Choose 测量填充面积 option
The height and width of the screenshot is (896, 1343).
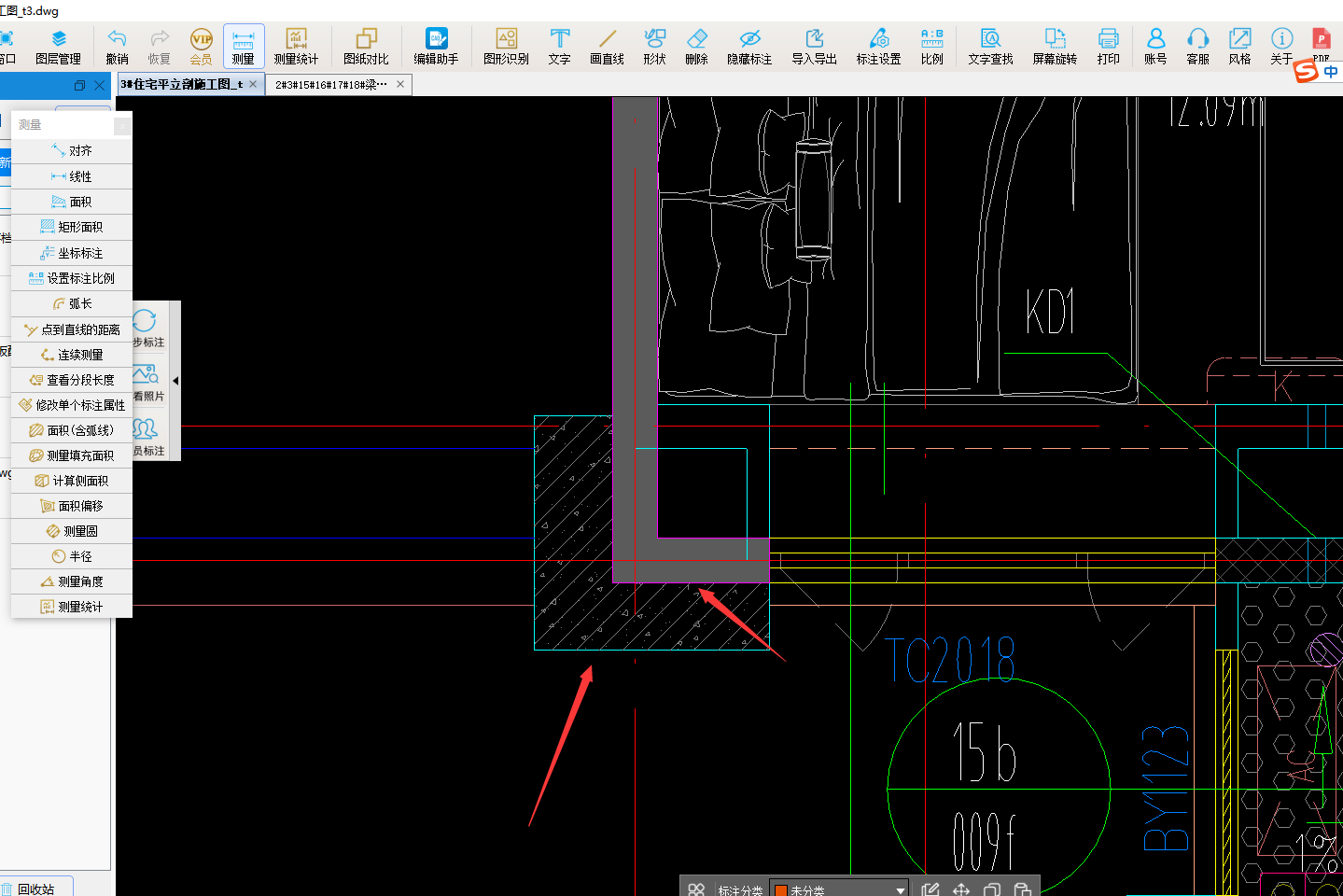(72, 455)
